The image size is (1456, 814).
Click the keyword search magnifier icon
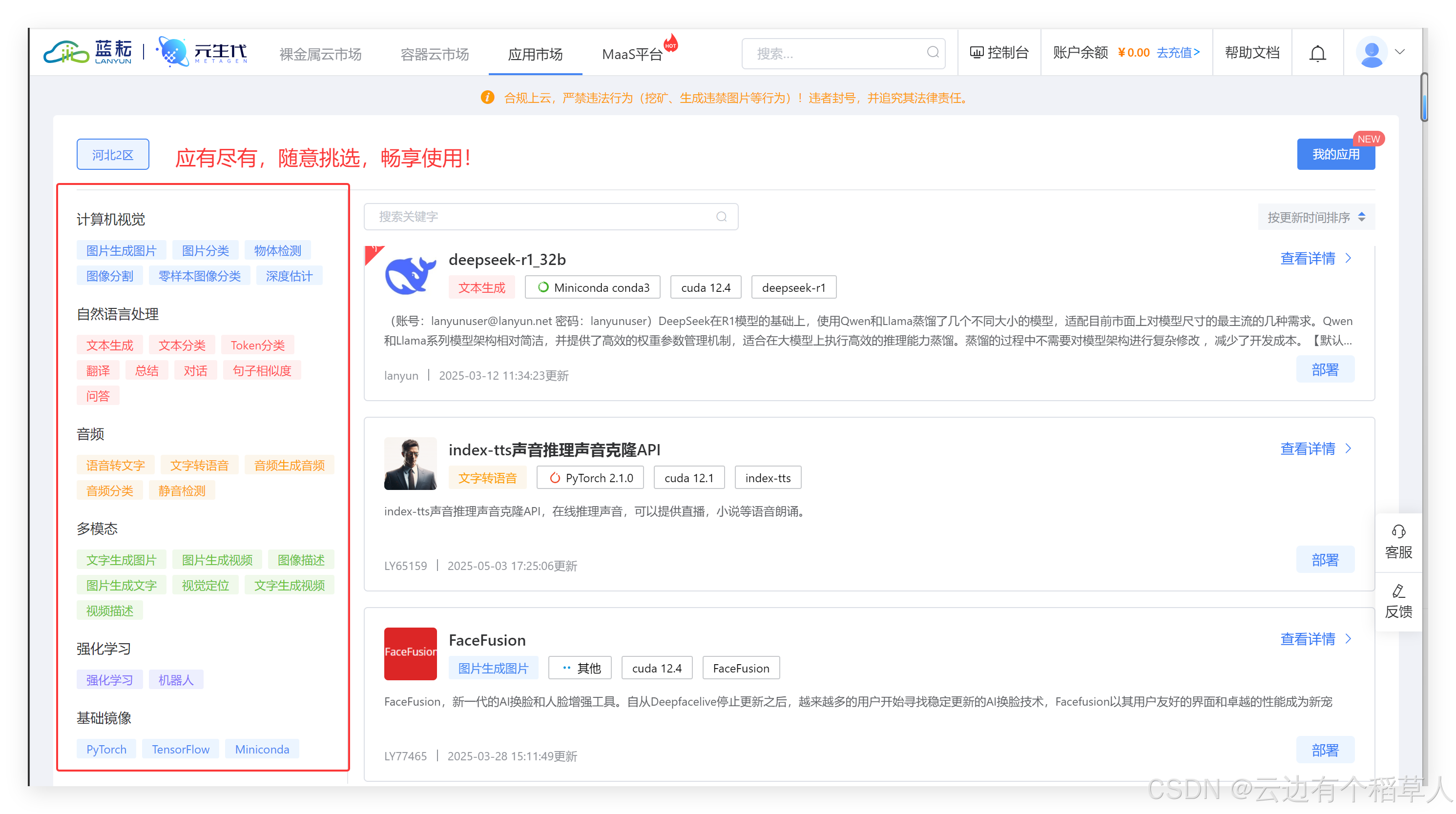tap(721, 217)
